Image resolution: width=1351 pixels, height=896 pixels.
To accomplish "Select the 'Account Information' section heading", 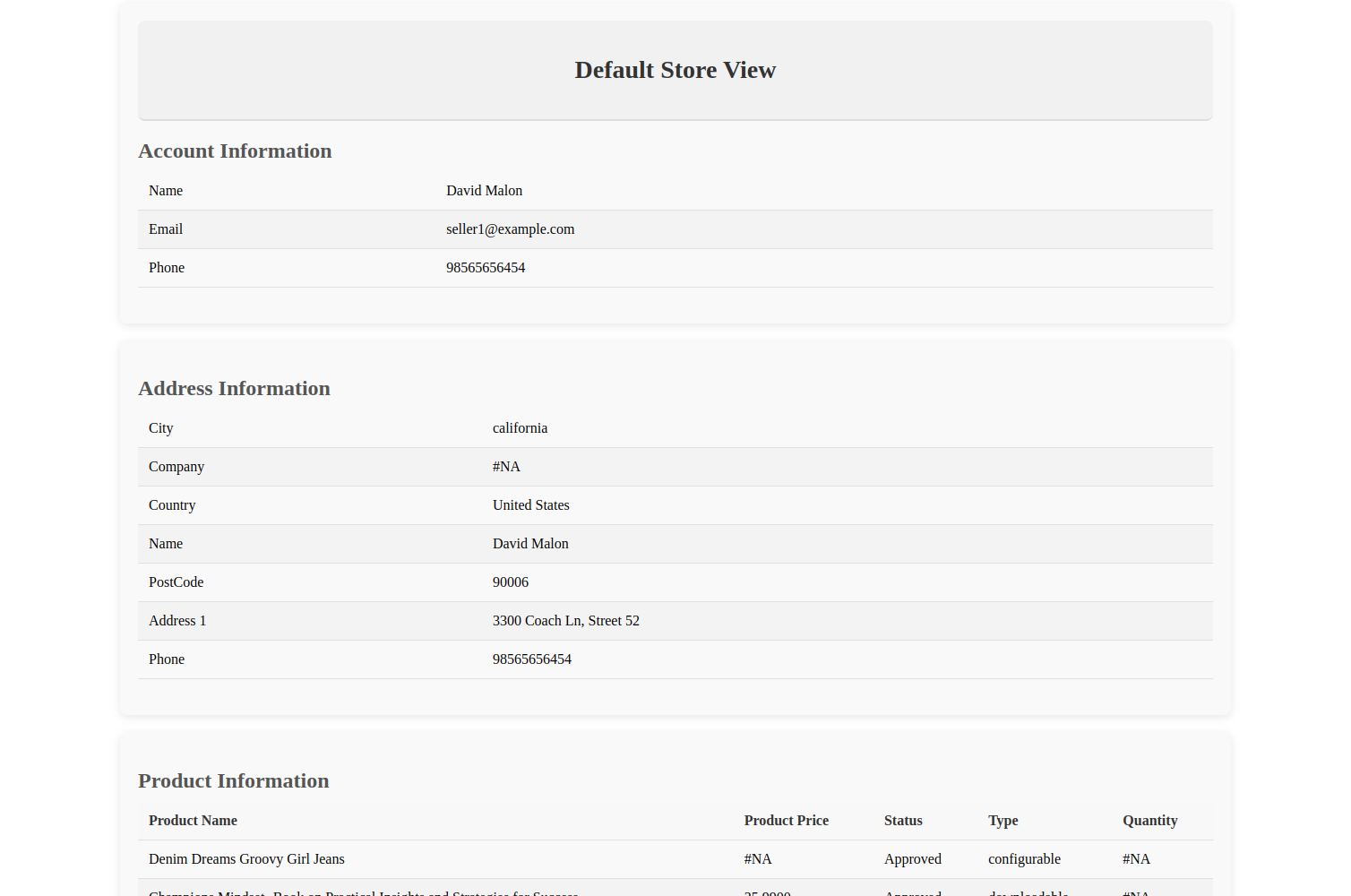I will [x=235, y=151].
